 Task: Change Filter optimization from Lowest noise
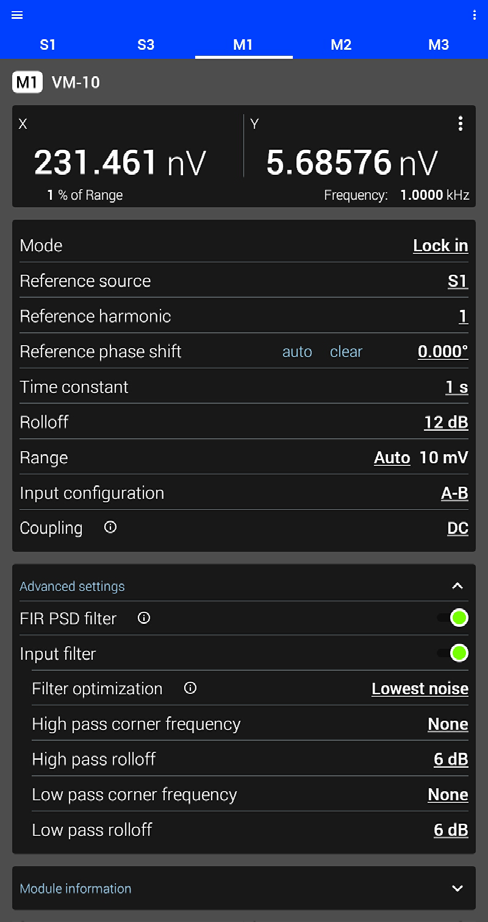[420, 689]
